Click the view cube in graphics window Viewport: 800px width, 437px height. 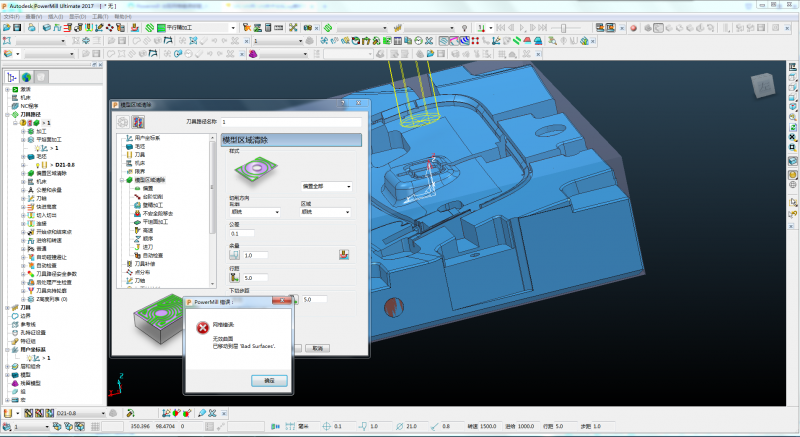point(763,86)
